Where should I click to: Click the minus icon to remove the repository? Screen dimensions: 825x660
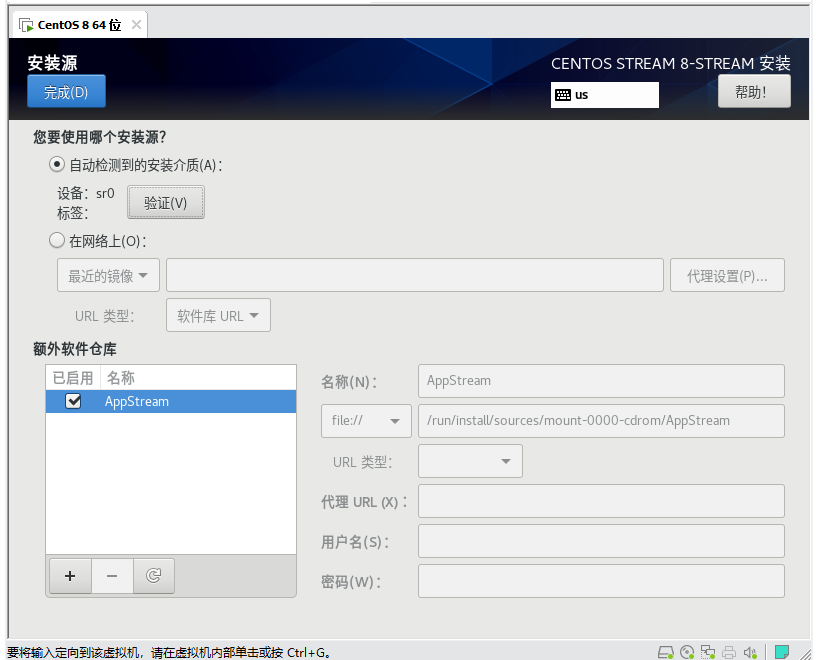112,576
